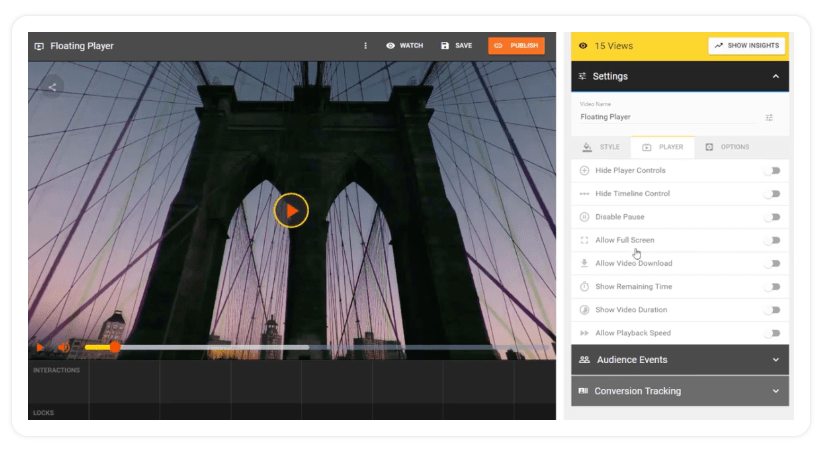This screenshot has height=449, width=826.
Task: Open the three-dot more options menu
Action: (365, 46)
